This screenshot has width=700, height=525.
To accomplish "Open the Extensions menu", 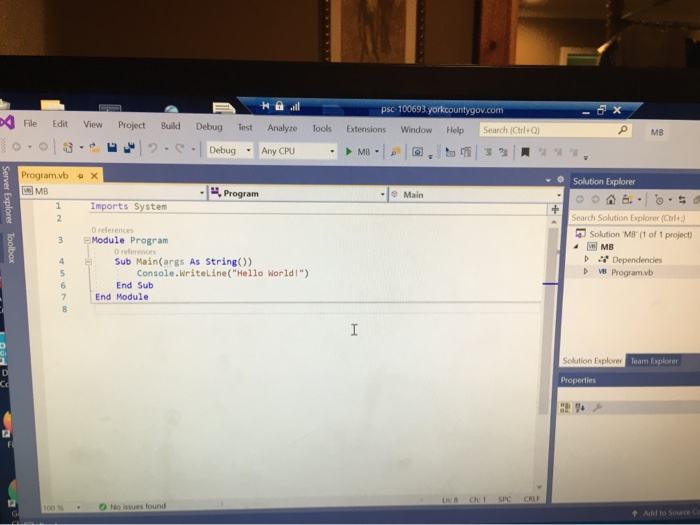I will 366,129.
